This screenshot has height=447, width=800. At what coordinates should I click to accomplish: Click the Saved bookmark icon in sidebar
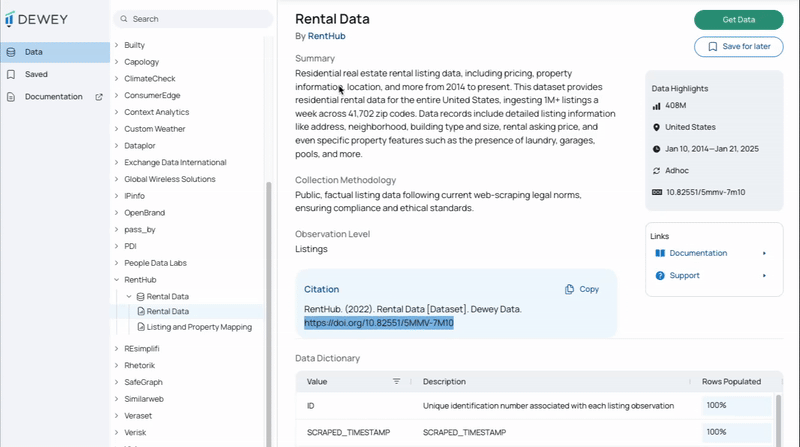click(11, 74)
